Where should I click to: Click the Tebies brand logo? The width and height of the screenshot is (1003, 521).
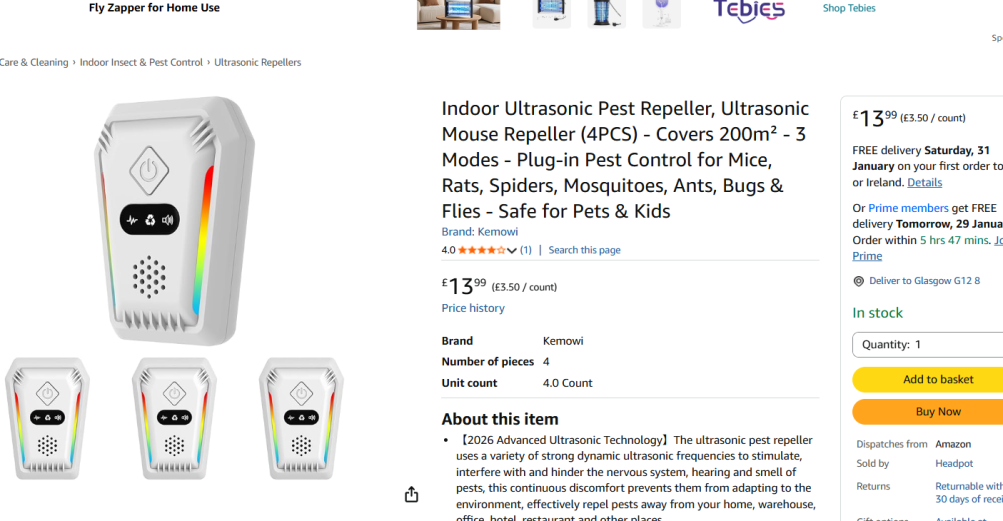748,11
